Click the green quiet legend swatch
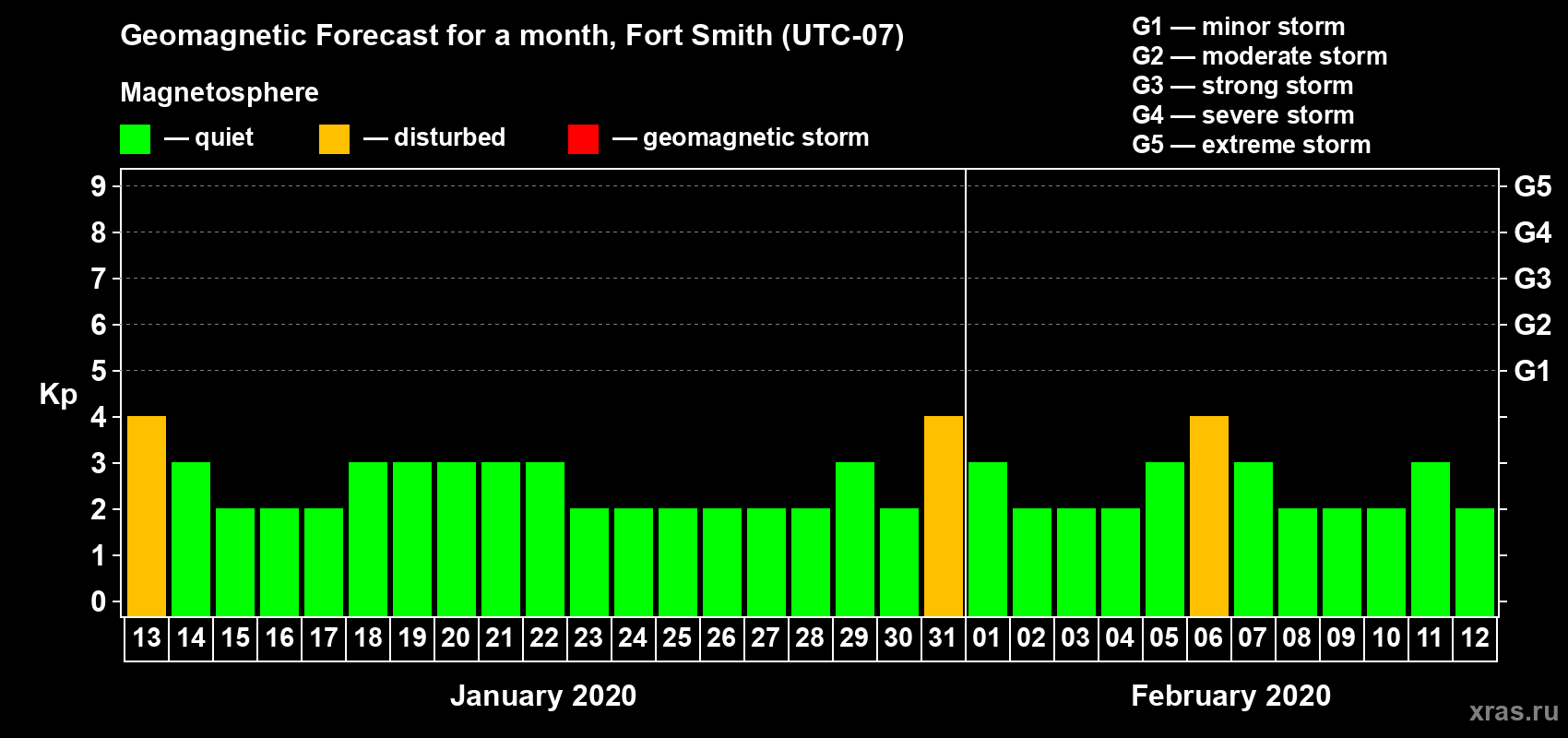 tap(135, 139)
